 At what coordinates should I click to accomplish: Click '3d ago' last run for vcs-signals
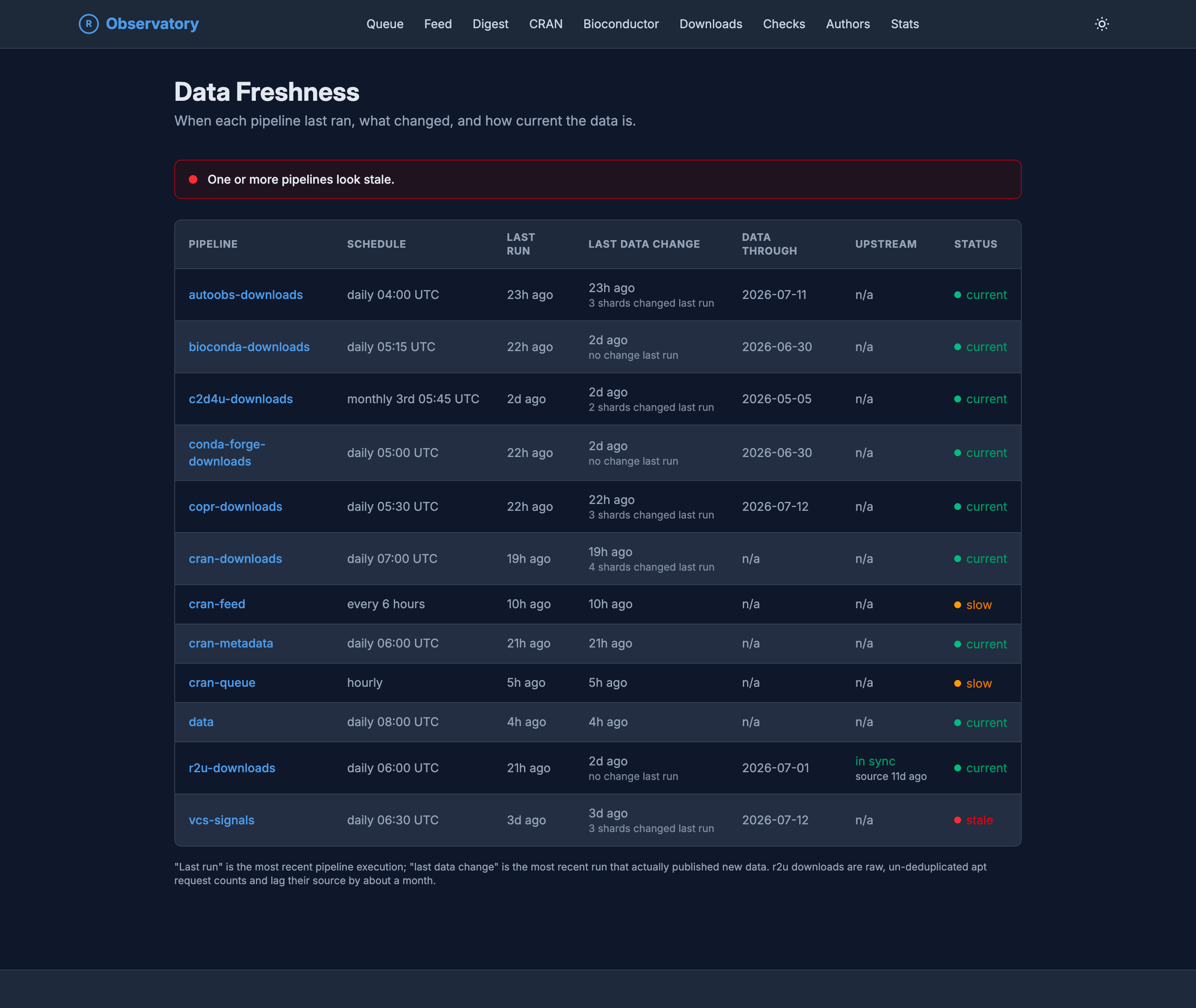[x=526, y=820]
